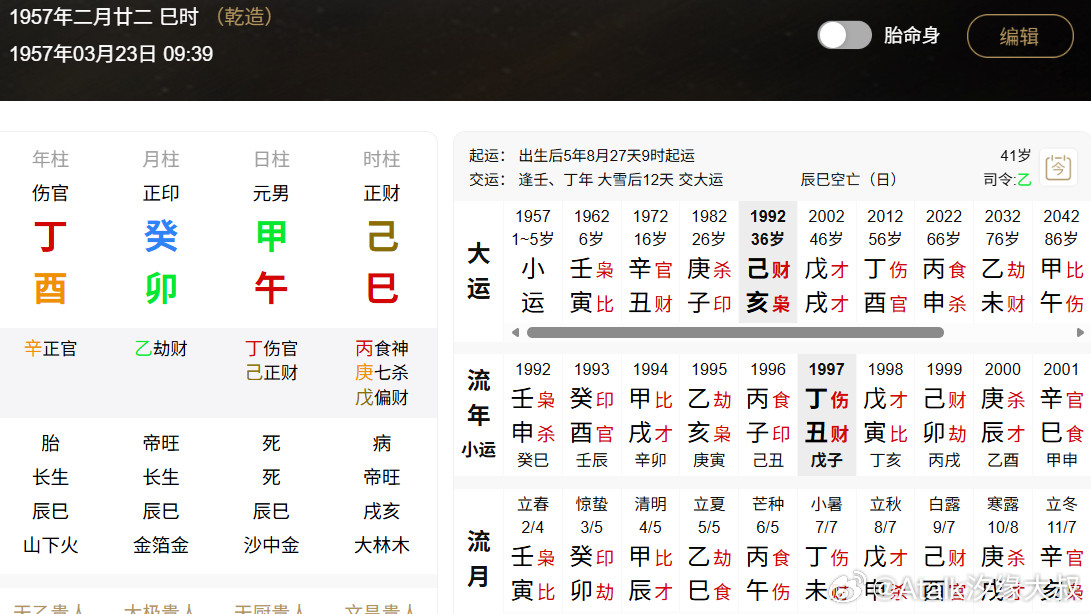
Task: Click the 时柱 earthly branch 巳
Action: pos(382,288)
